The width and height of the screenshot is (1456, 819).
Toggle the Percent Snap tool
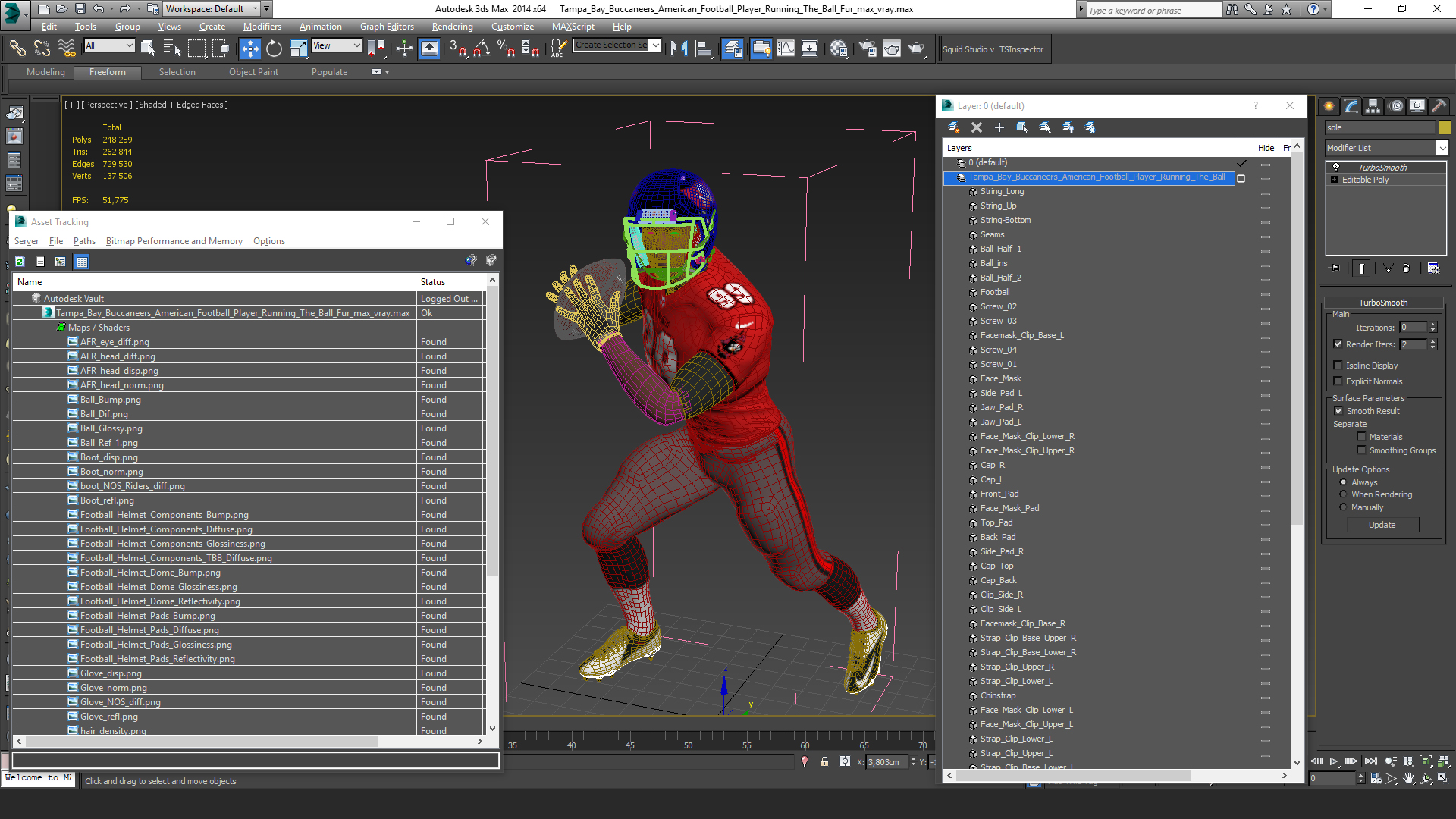point(506,49)
